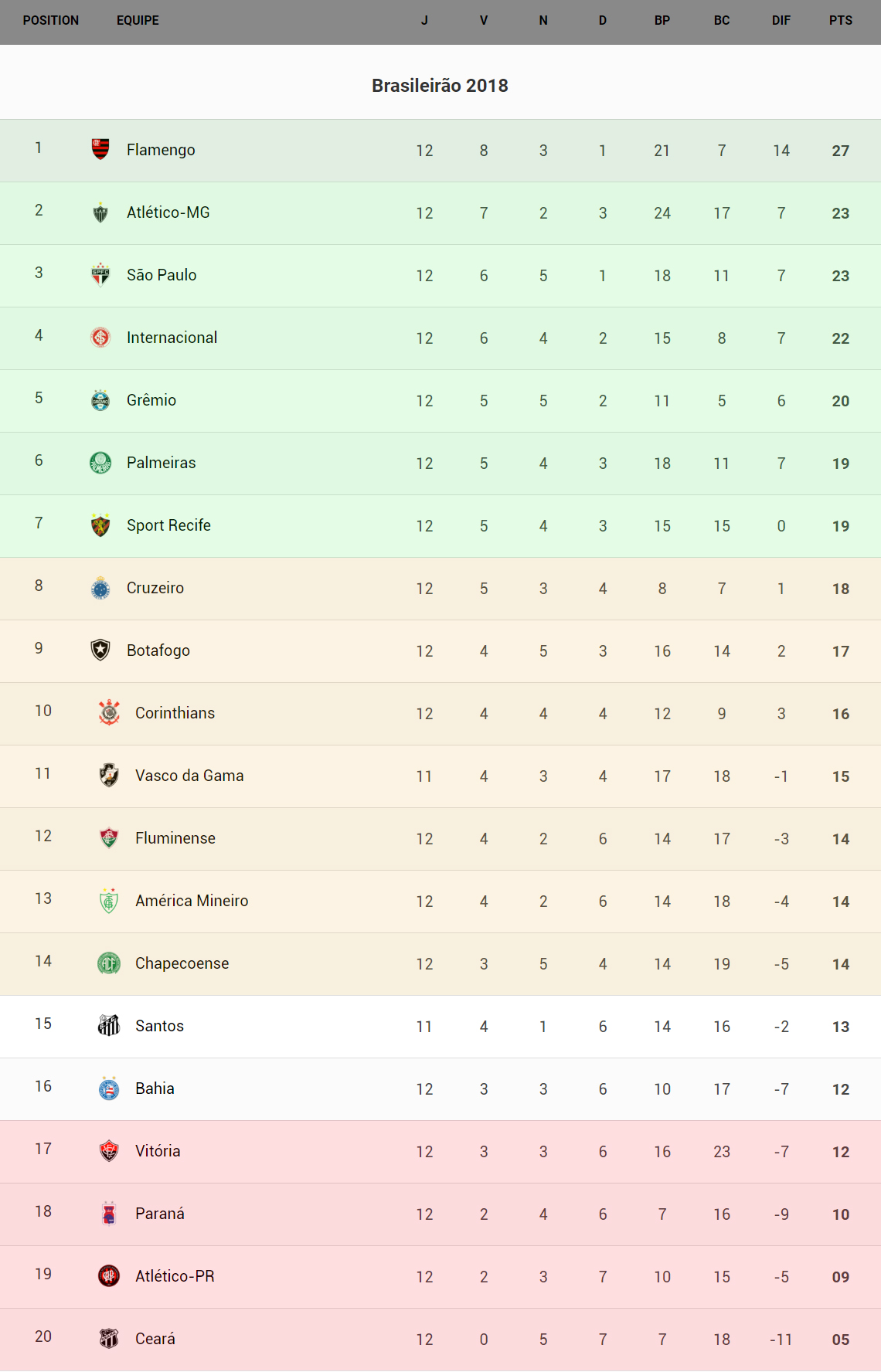
Task: Open the Grêmio team link
Action: point(151,400)
